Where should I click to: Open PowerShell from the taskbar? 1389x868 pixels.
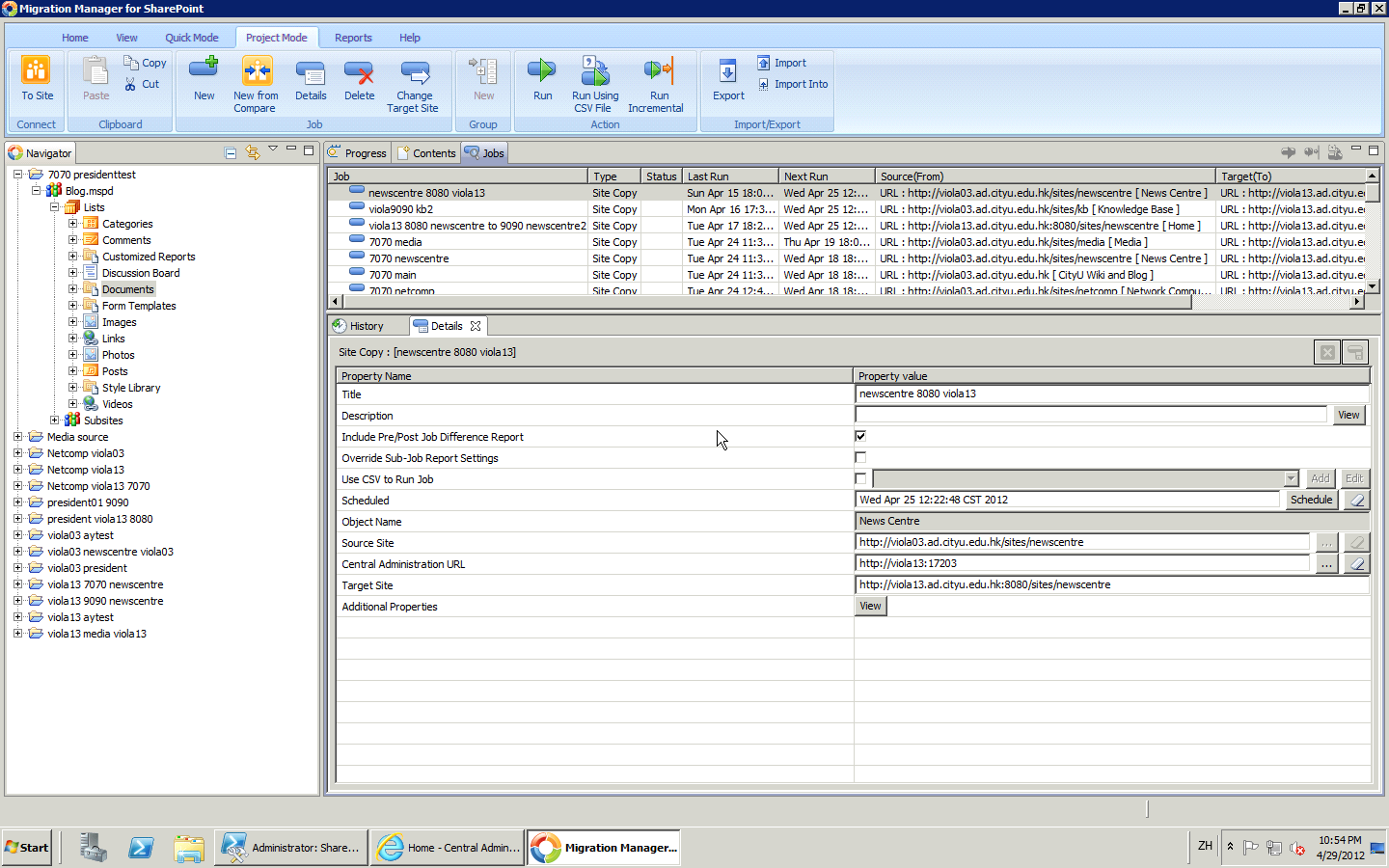click(x=141, y=848)
